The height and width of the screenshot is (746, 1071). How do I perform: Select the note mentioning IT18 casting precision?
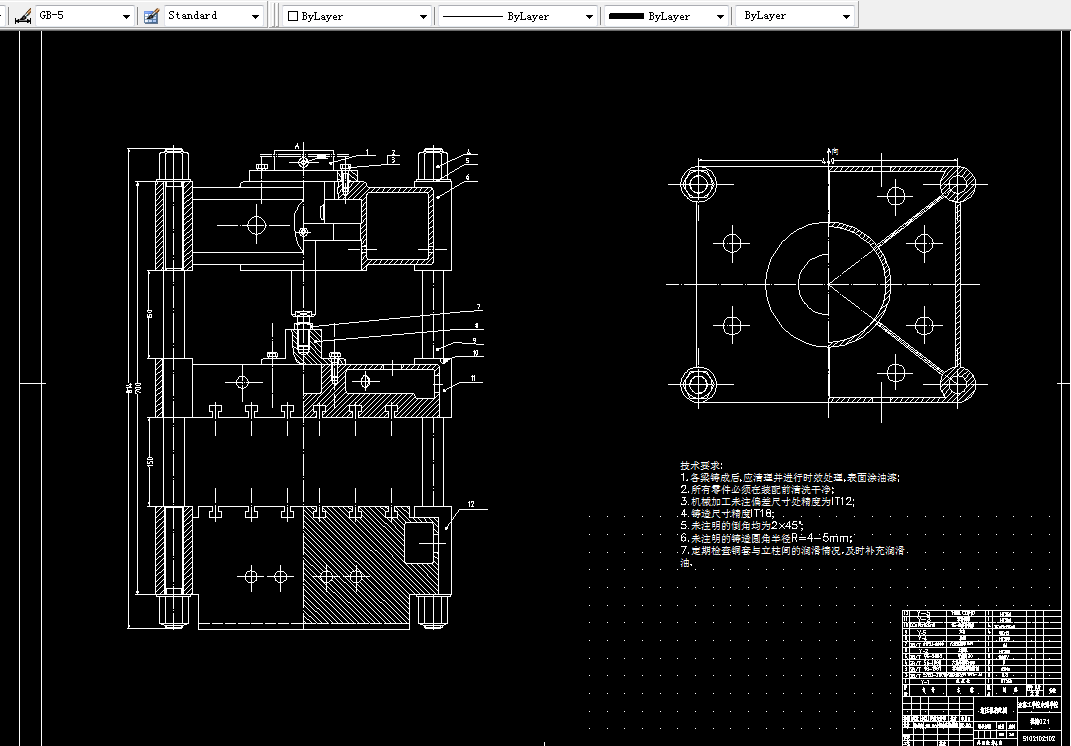(727, 513)
